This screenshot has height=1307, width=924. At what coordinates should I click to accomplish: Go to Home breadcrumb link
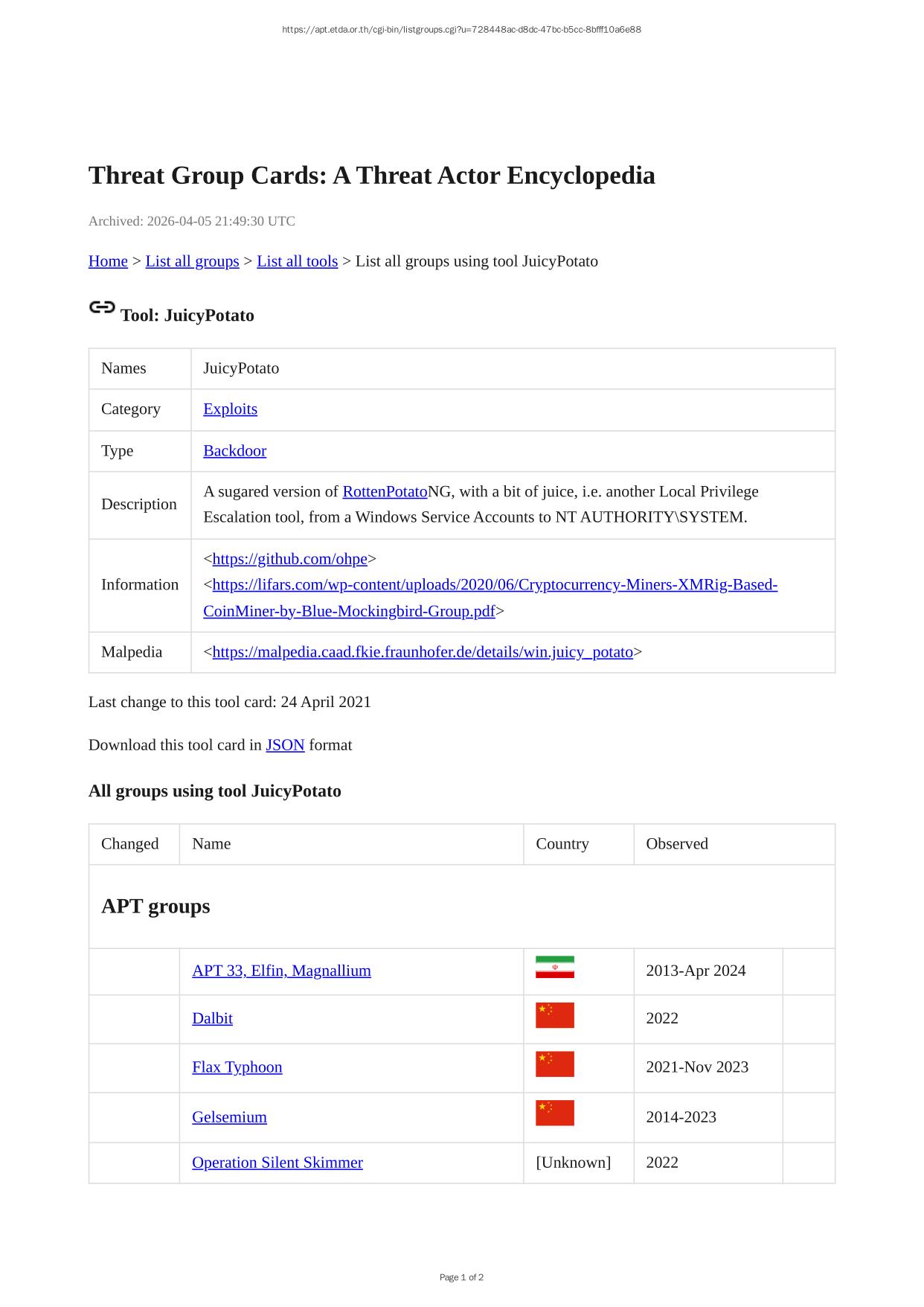coord(108,261)
